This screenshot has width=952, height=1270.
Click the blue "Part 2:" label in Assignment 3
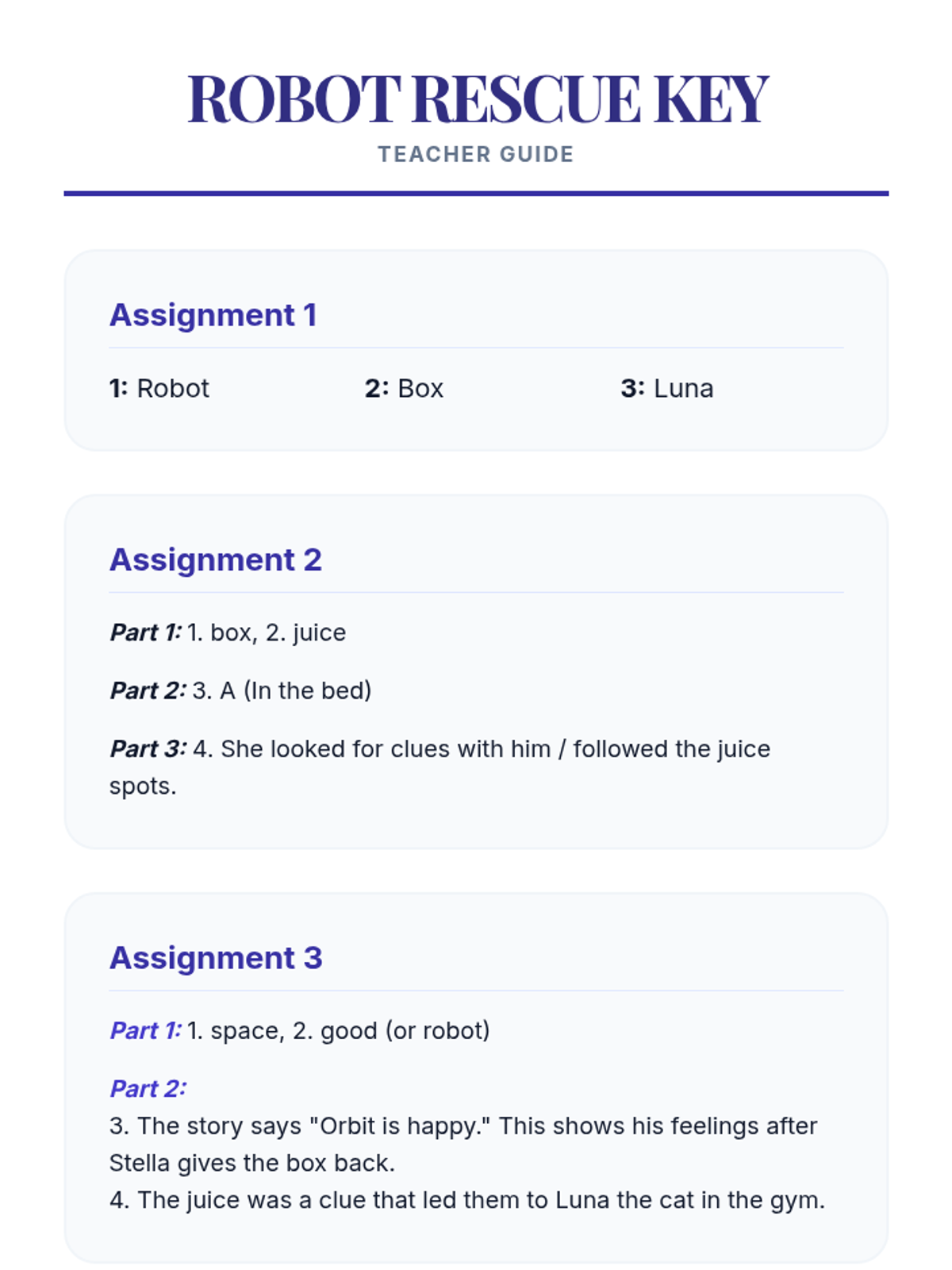(x=148, y=1088)
